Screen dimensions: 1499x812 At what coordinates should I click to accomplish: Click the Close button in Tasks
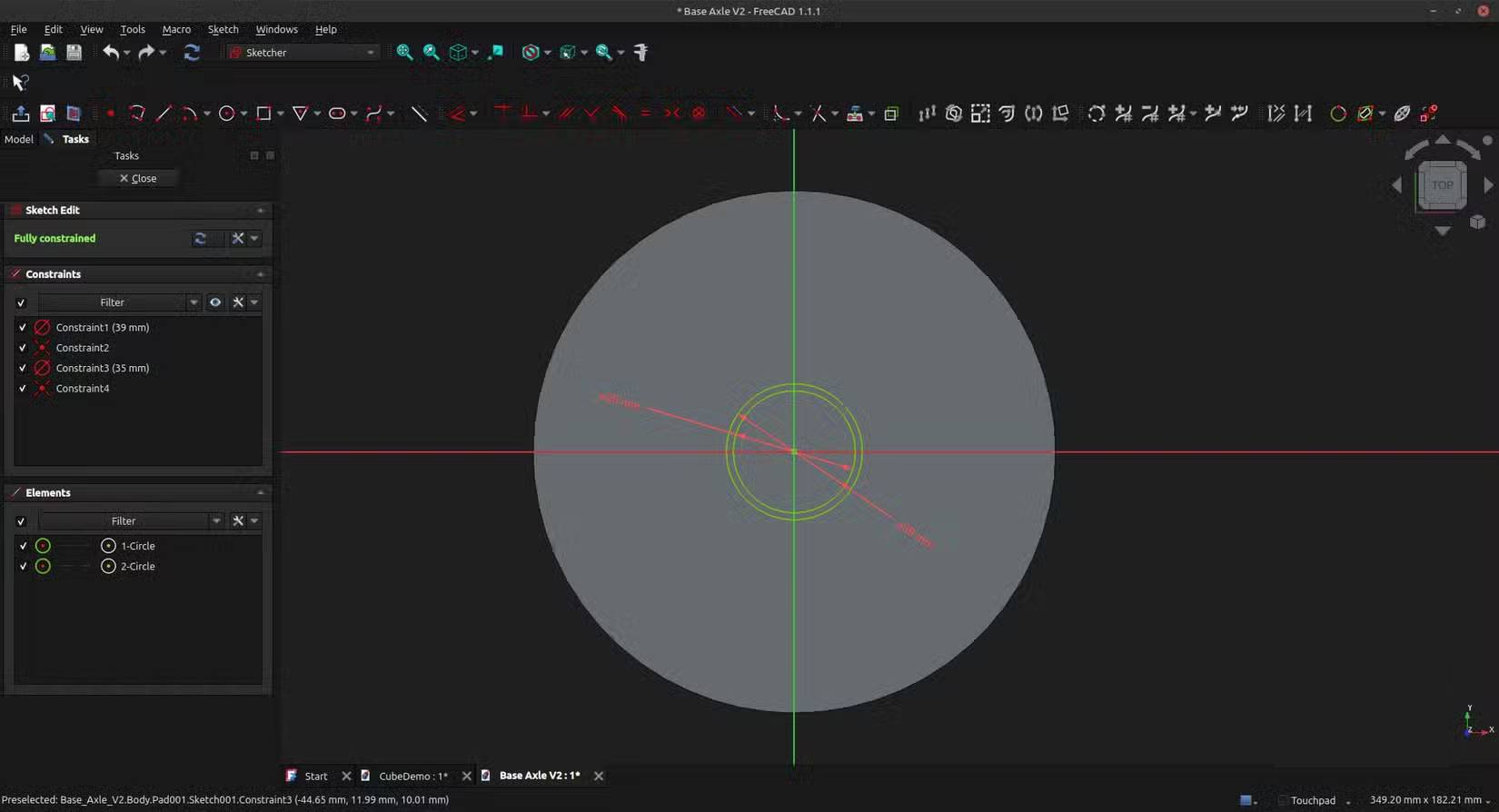(138, 179)
